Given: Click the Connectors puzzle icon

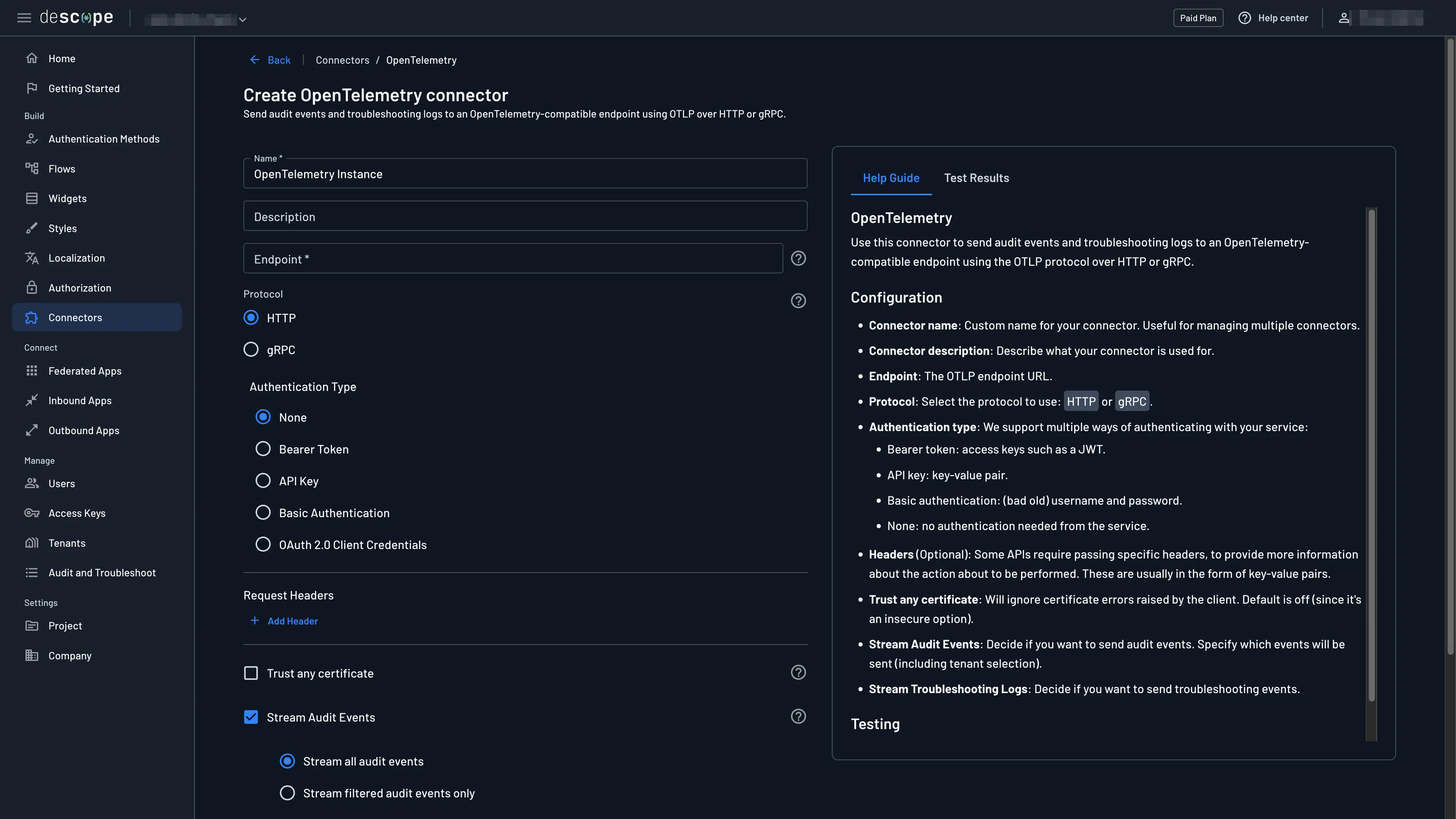Looking at the screenshot, I should point(31,318).
